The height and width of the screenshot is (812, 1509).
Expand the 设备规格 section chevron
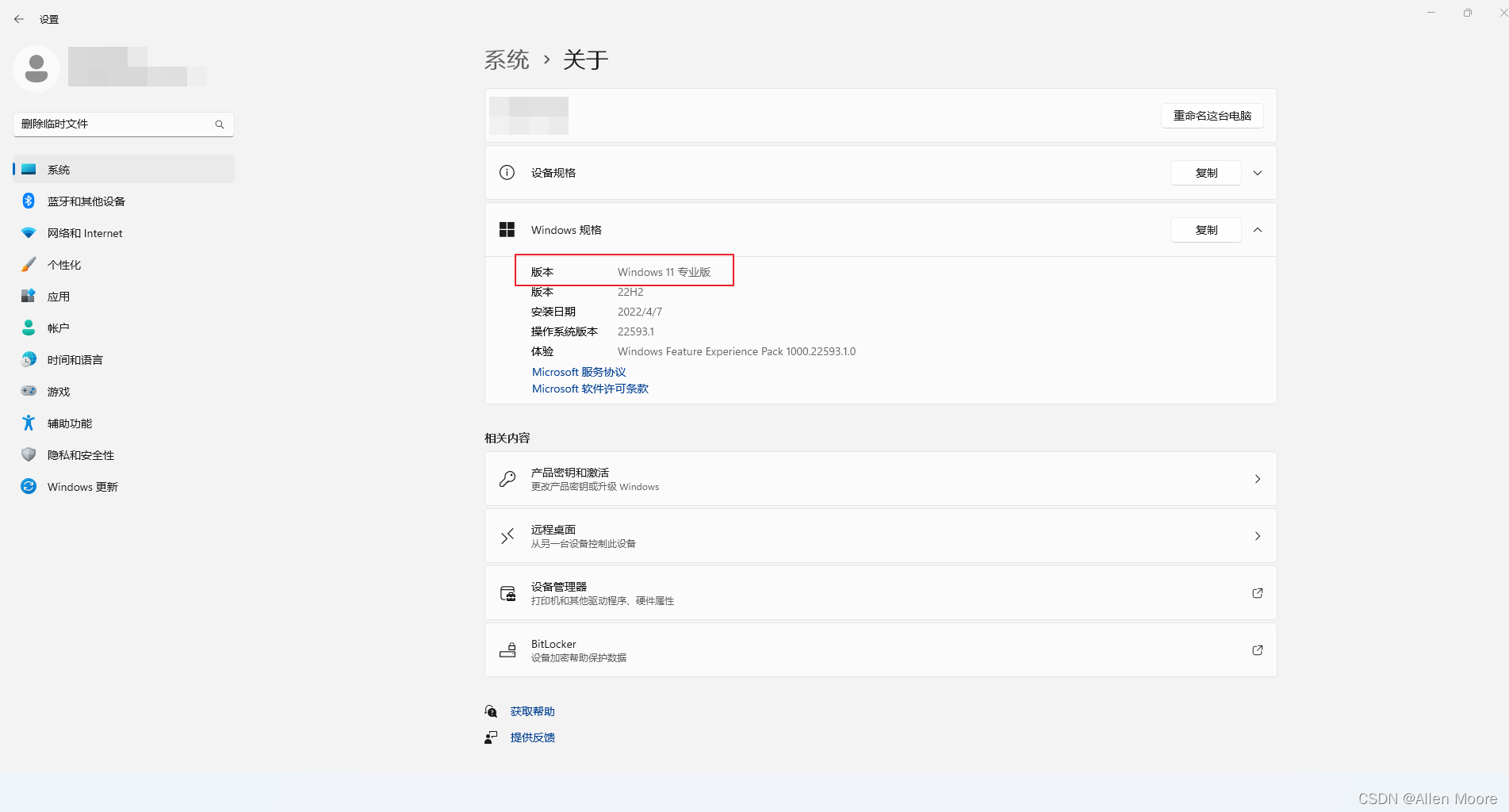1258,173
